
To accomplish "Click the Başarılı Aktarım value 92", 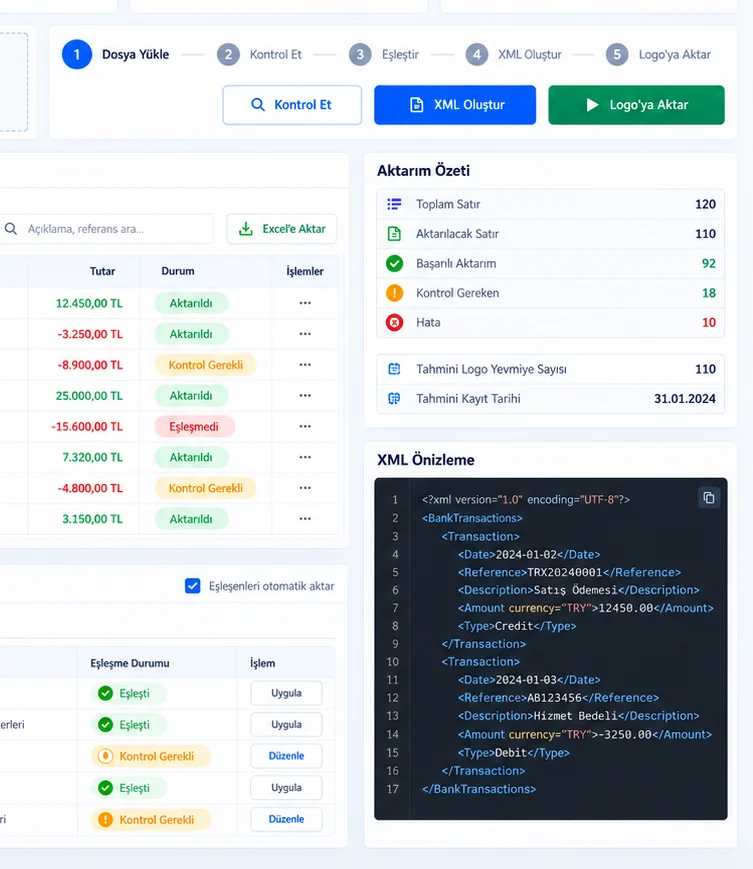I will [709, 263].
